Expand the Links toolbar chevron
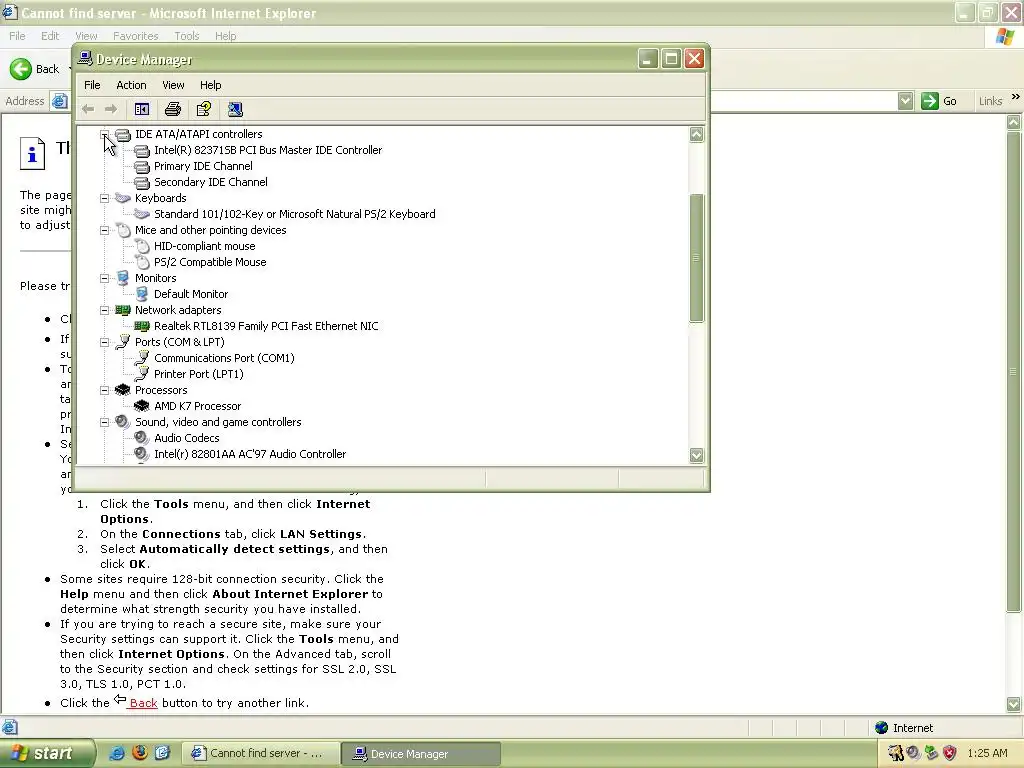The image size is (1024, 768). (1016, 97)
